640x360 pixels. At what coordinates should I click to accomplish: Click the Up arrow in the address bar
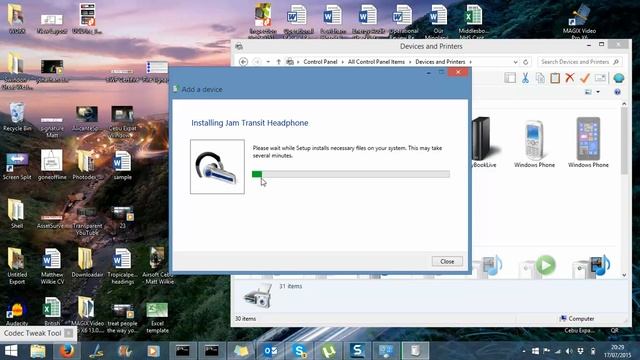[278, 62]
